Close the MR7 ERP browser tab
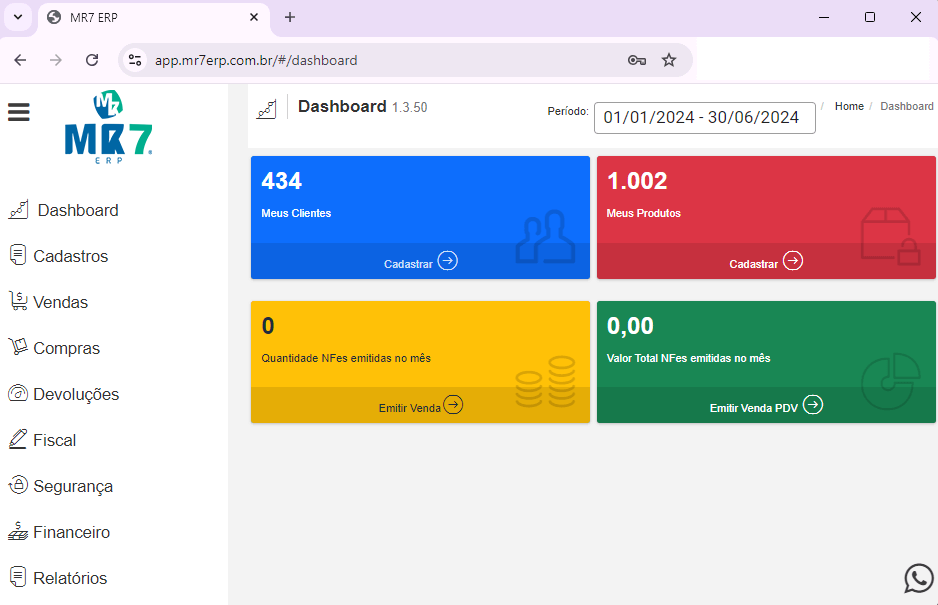 coord(254,17)
